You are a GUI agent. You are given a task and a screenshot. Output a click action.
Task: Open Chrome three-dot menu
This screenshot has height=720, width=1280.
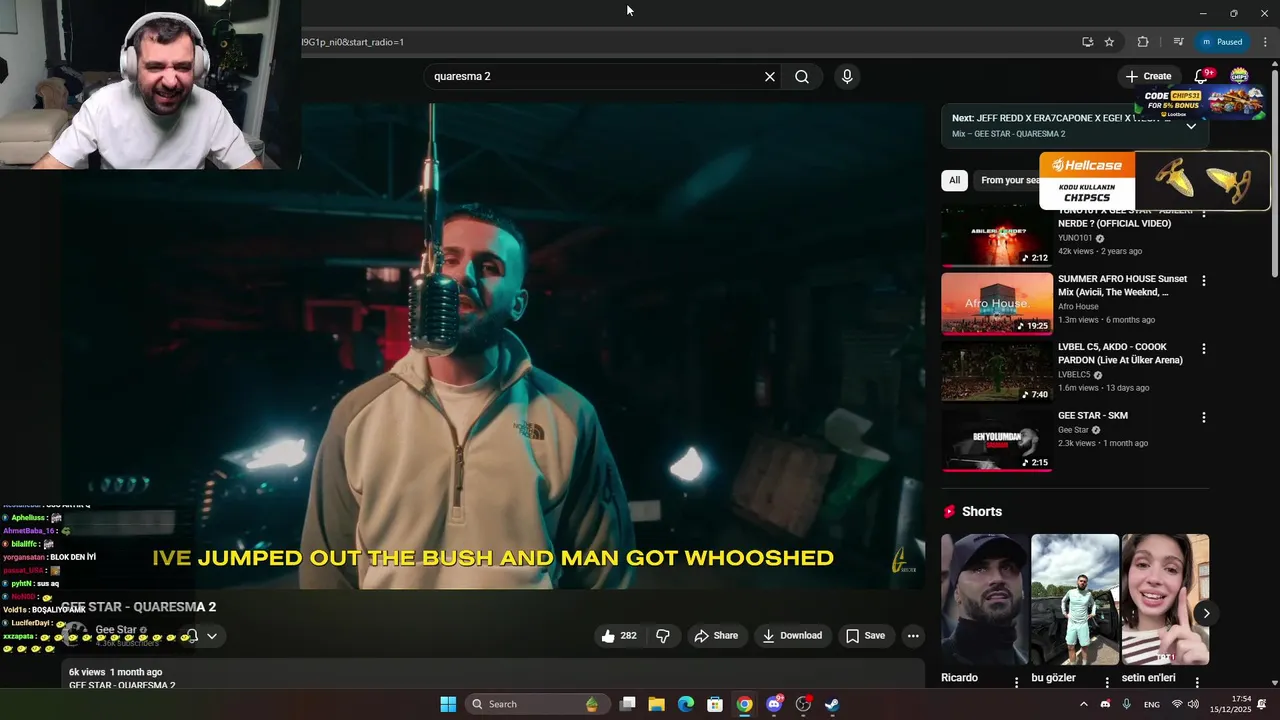tap(1265, 42)
